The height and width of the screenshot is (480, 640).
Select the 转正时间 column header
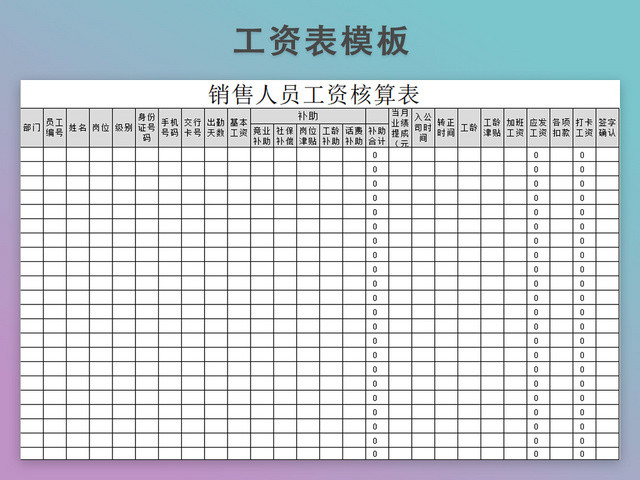tap(446, 128)
